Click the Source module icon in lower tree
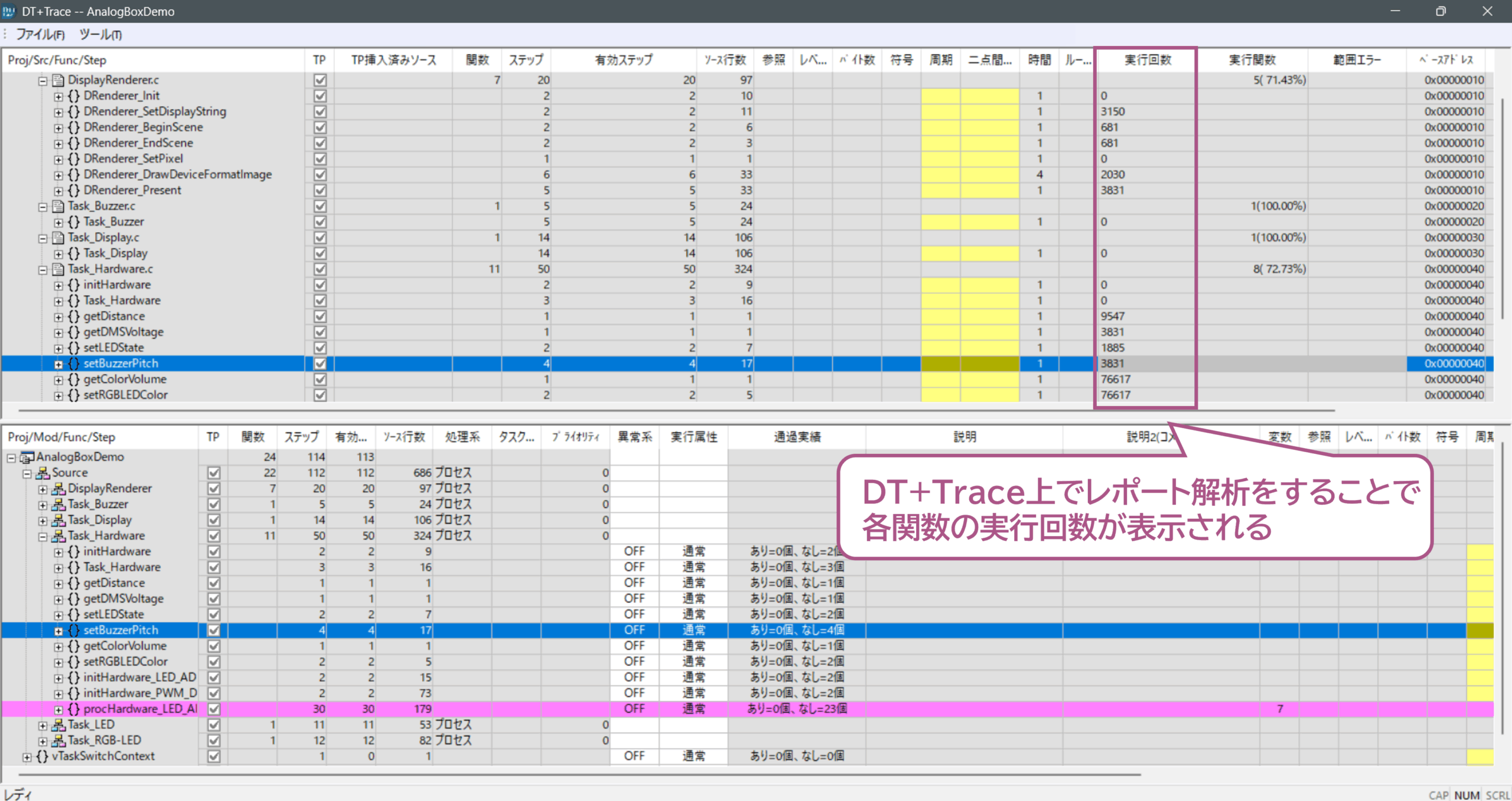The width and height of the screenshot is (1512, 801). click(43, 473)
